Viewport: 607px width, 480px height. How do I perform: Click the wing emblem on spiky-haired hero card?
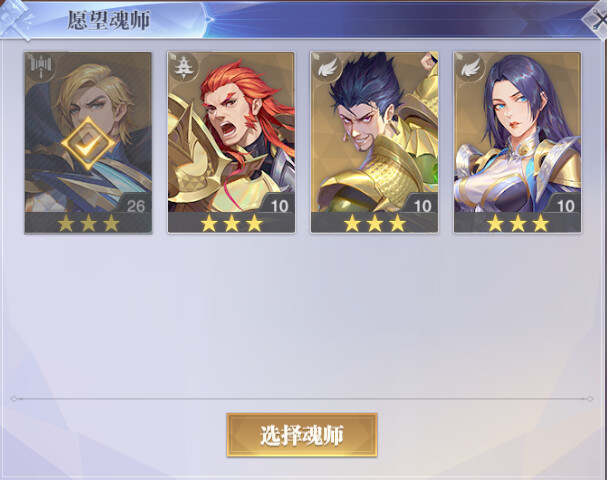click(x=327, y=68)
